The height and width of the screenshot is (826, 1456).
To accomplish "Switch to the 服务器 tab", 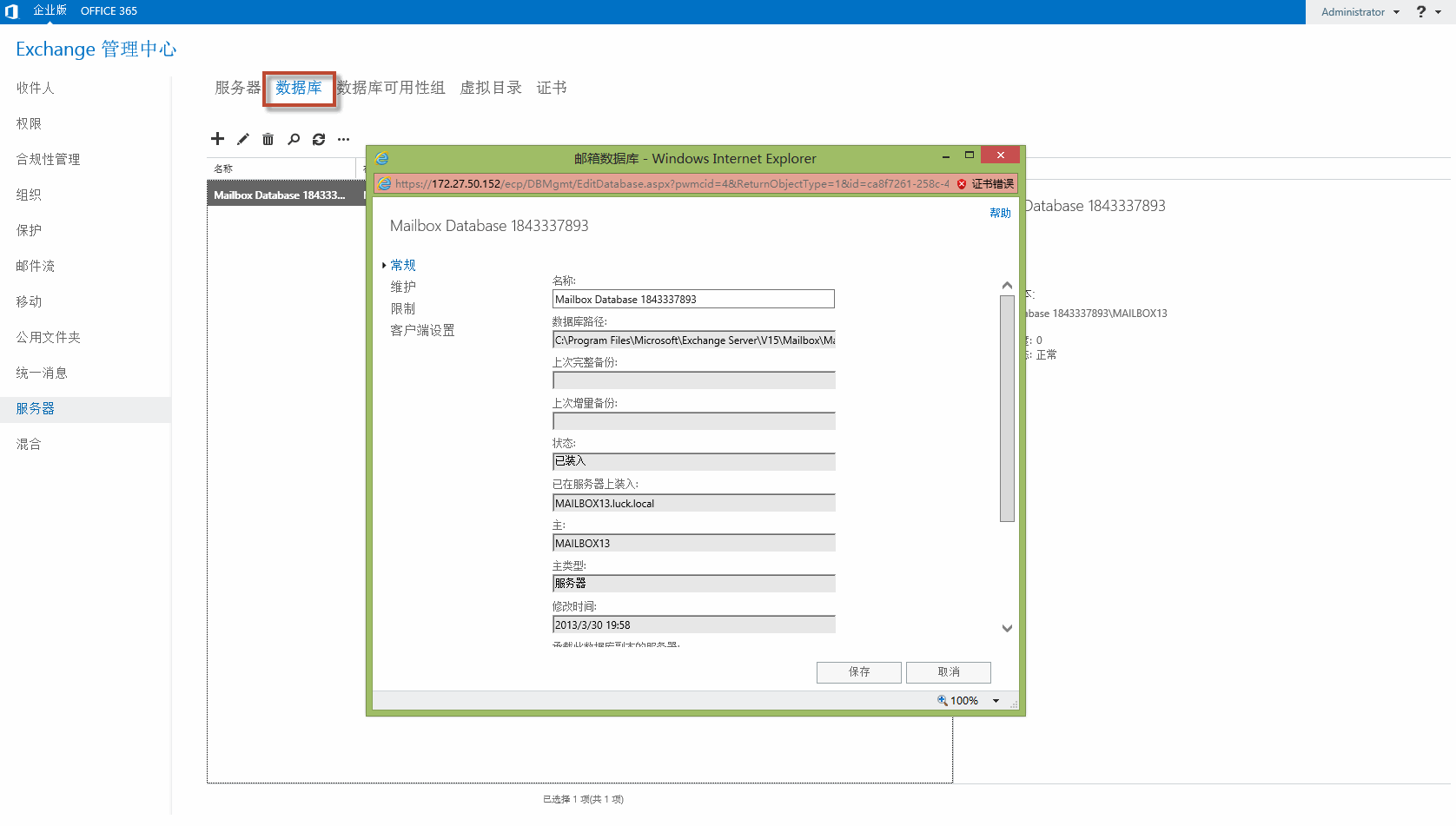I will tap(238, 88).
